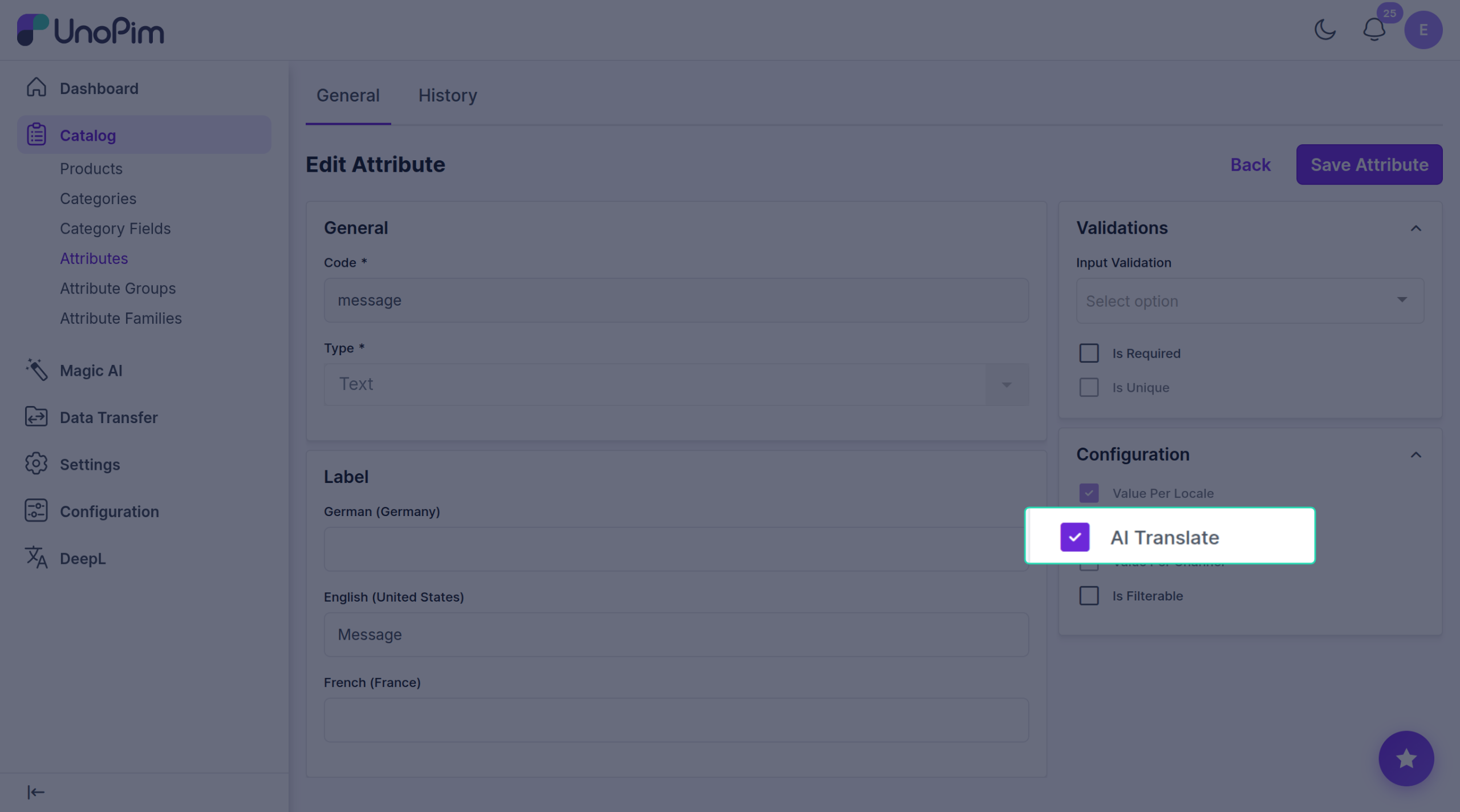The width and height of the screenshot is (1460, 812).
Task: Collapse the sidebar with arrow icon
Action: [x=35, y=792]
